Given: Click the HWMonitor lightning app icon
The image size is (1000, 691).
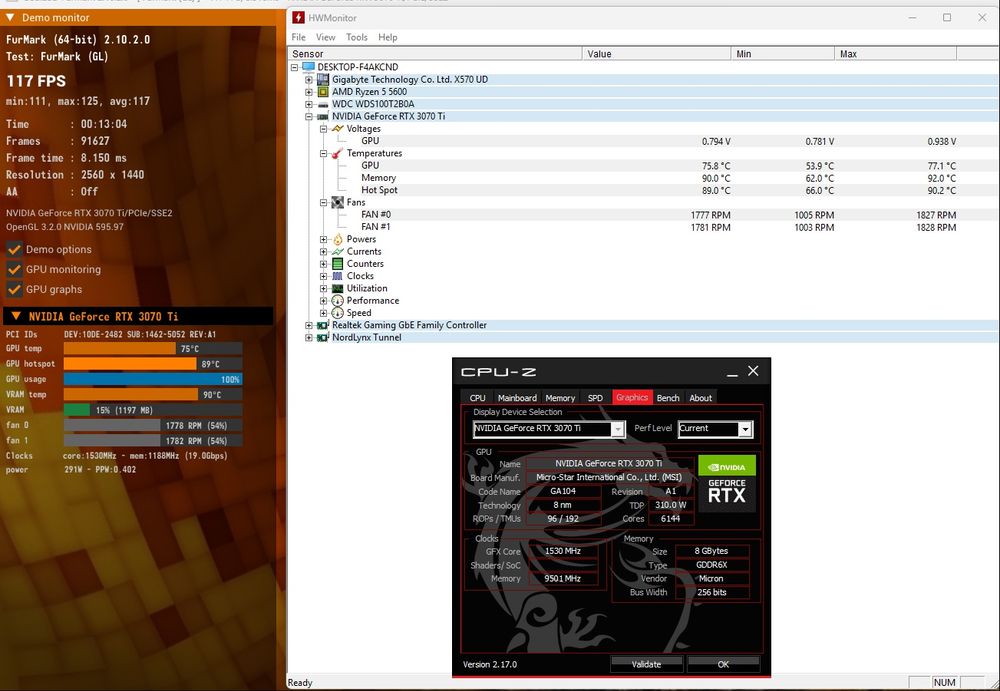Looking at the screenshot, I should 298,17.
